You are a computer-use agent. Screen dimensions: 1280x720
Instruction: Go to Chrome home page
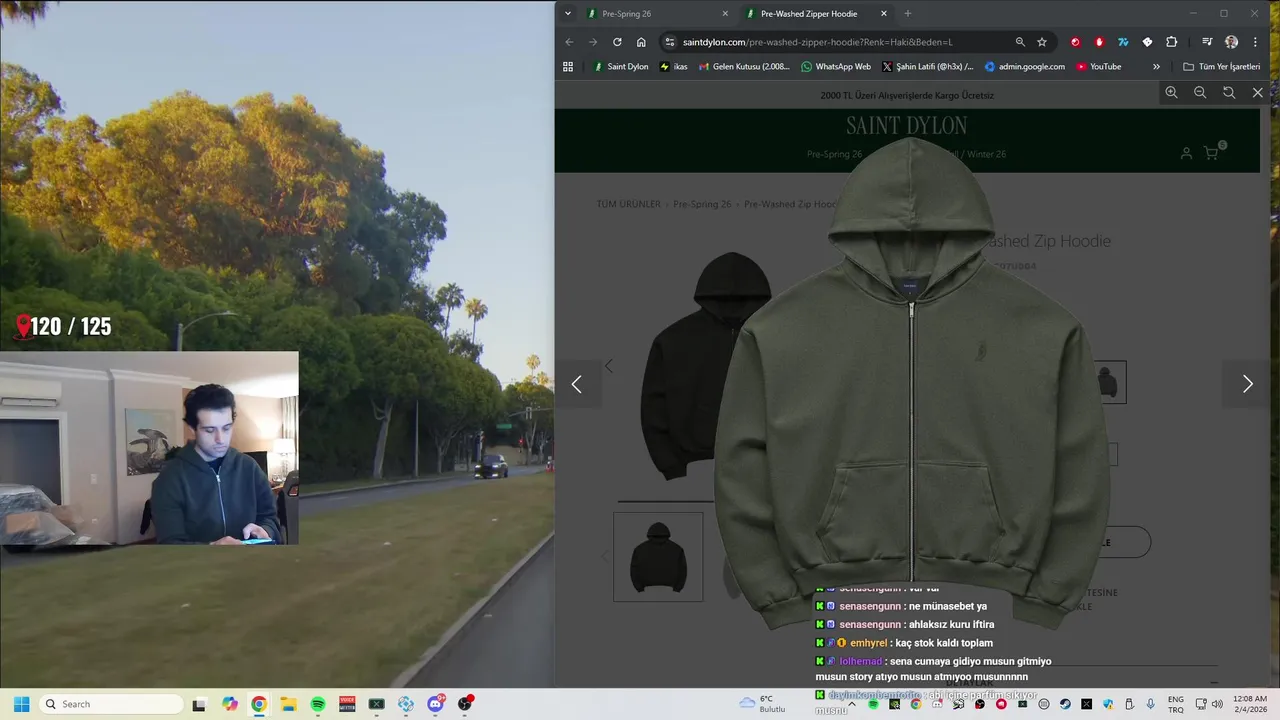pyautogui.click(x=641, y=42)
